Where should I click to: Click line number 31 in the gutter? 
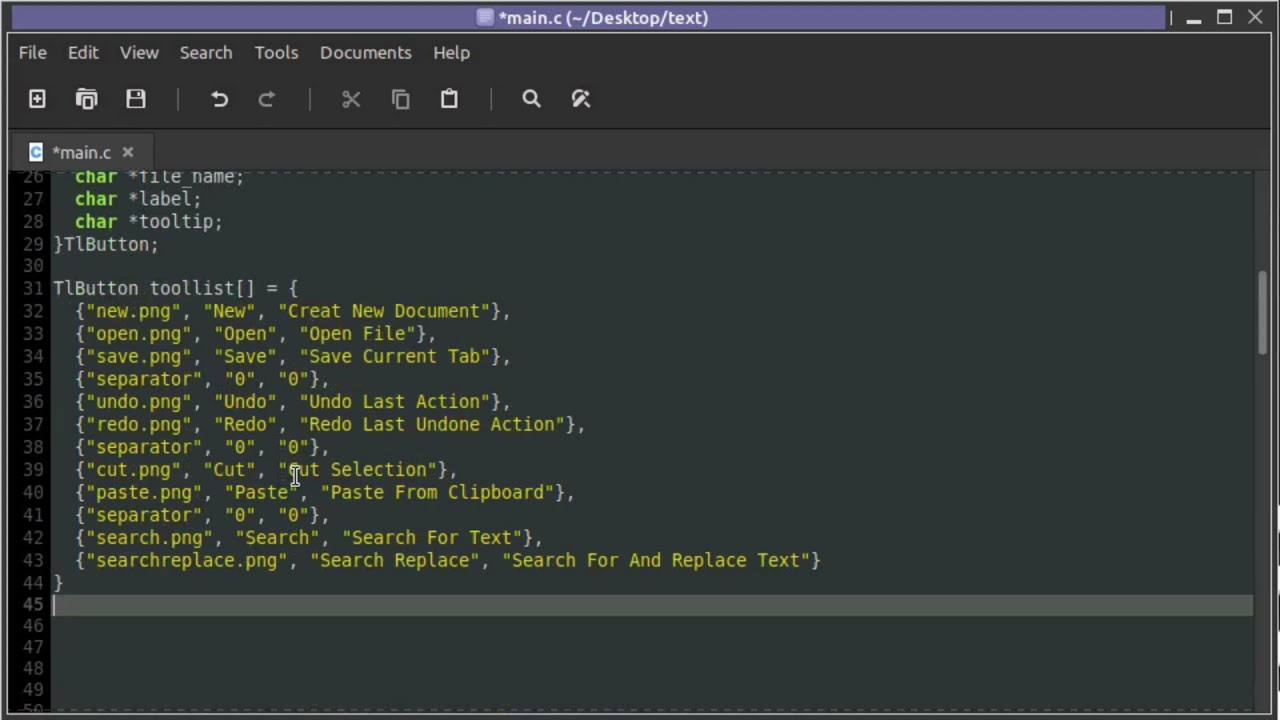click(33, 288)
